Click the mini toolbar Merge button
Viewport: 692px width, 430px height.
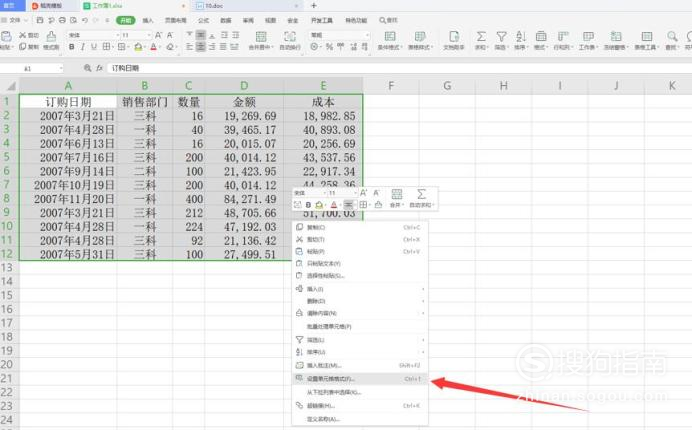click(396, 198)
